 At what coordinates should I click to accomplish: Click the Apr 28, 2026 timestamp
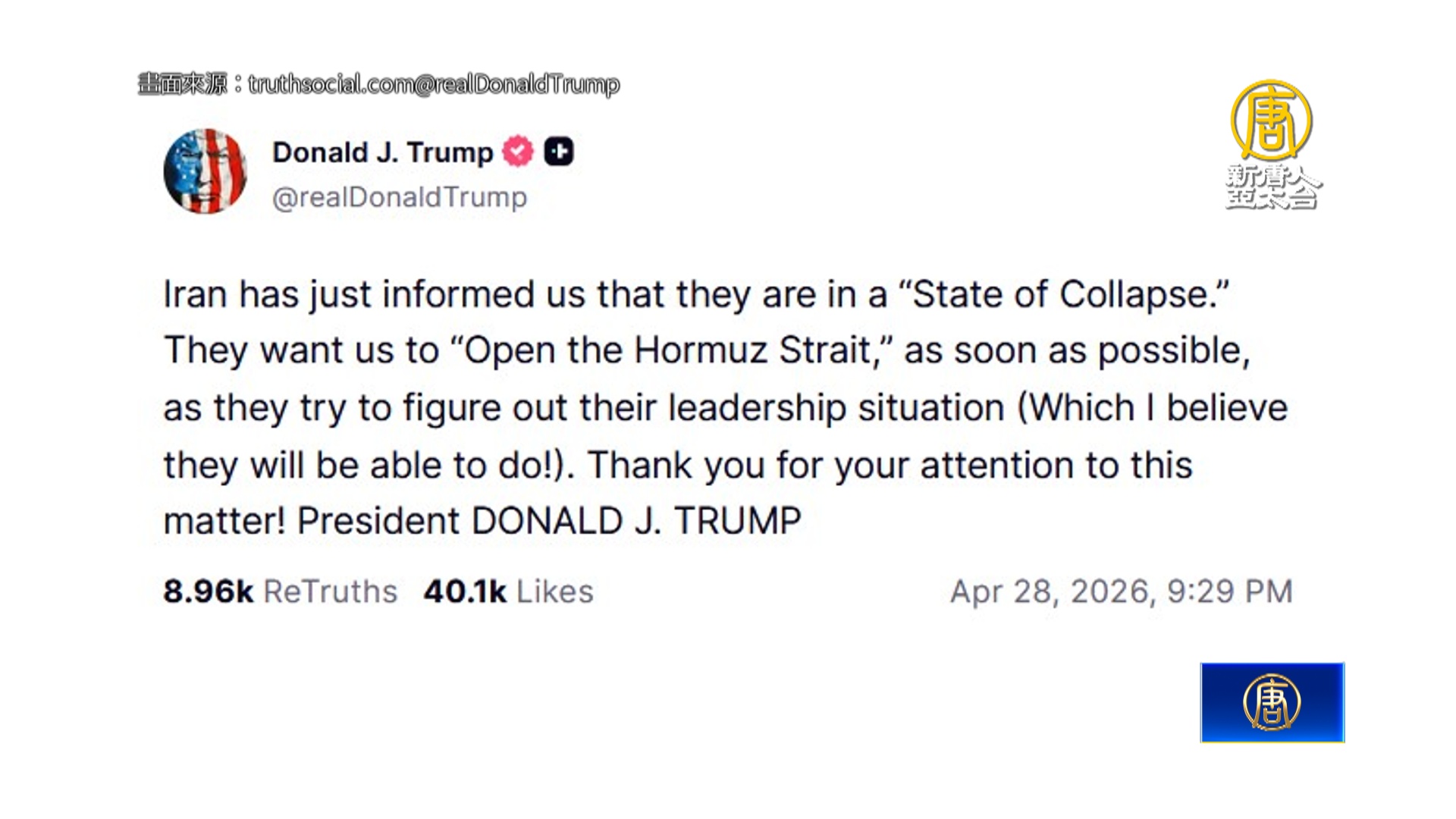1121,591
